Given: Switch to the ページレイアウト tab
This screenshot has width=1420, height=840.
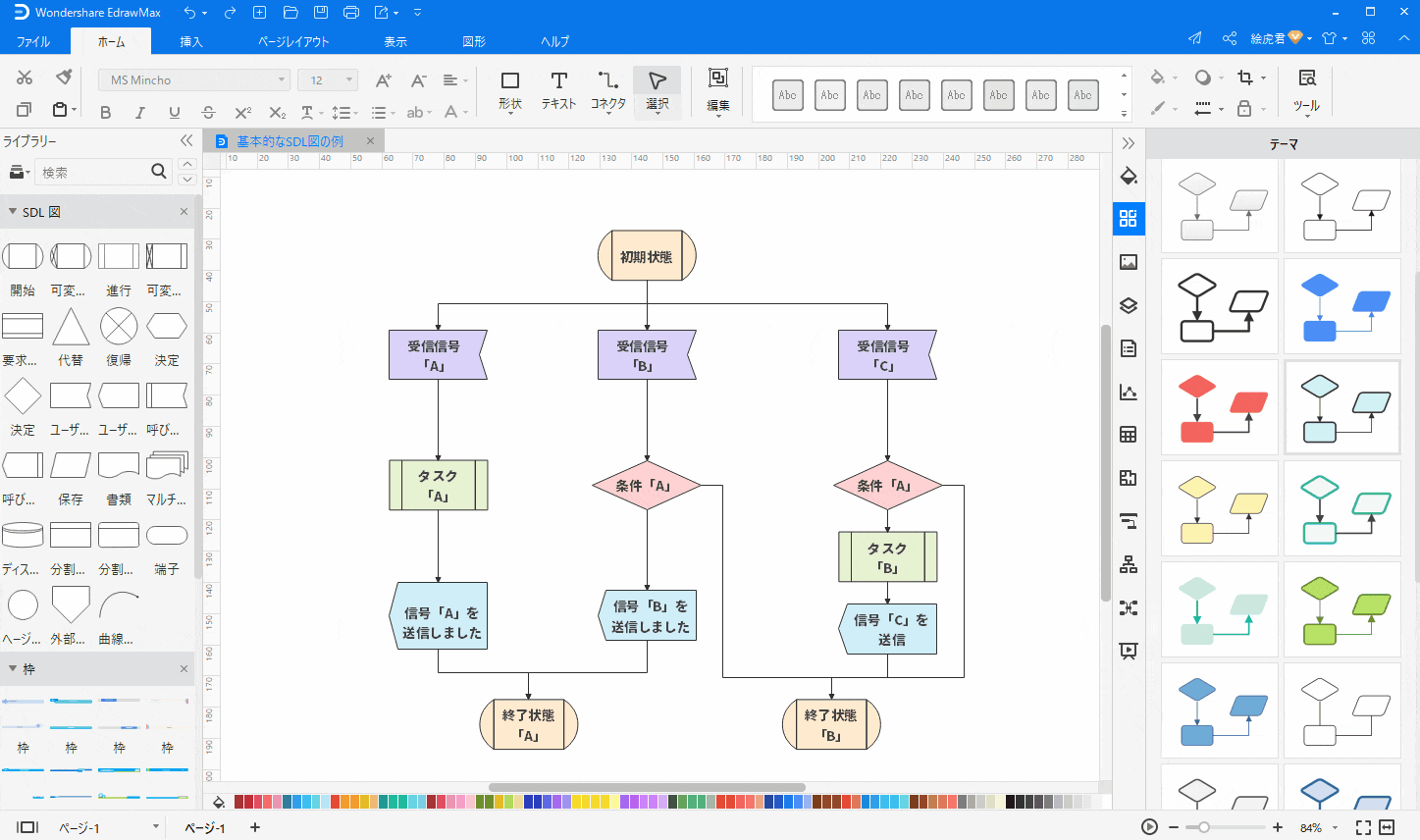Looking at the screenshot, I should point(293,41).
